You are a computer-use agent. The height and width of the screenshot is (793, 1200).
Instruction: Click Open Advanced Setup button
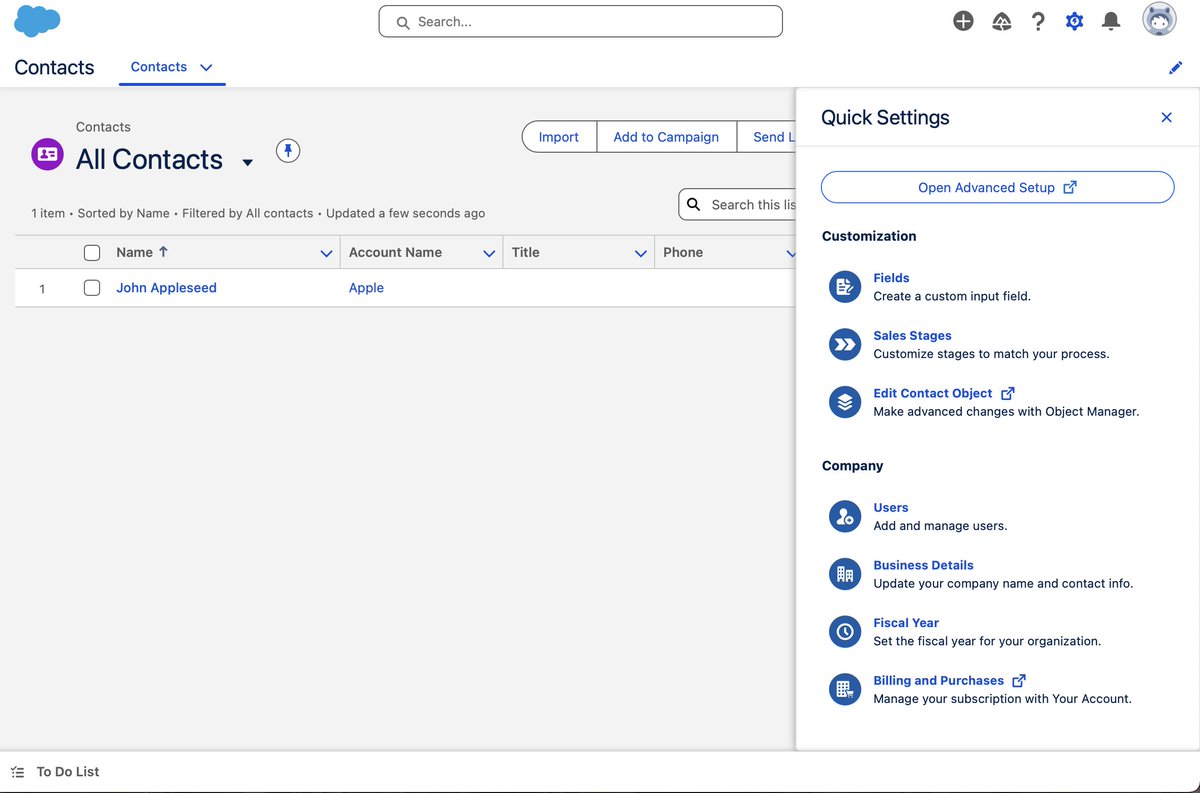point(997,187)
